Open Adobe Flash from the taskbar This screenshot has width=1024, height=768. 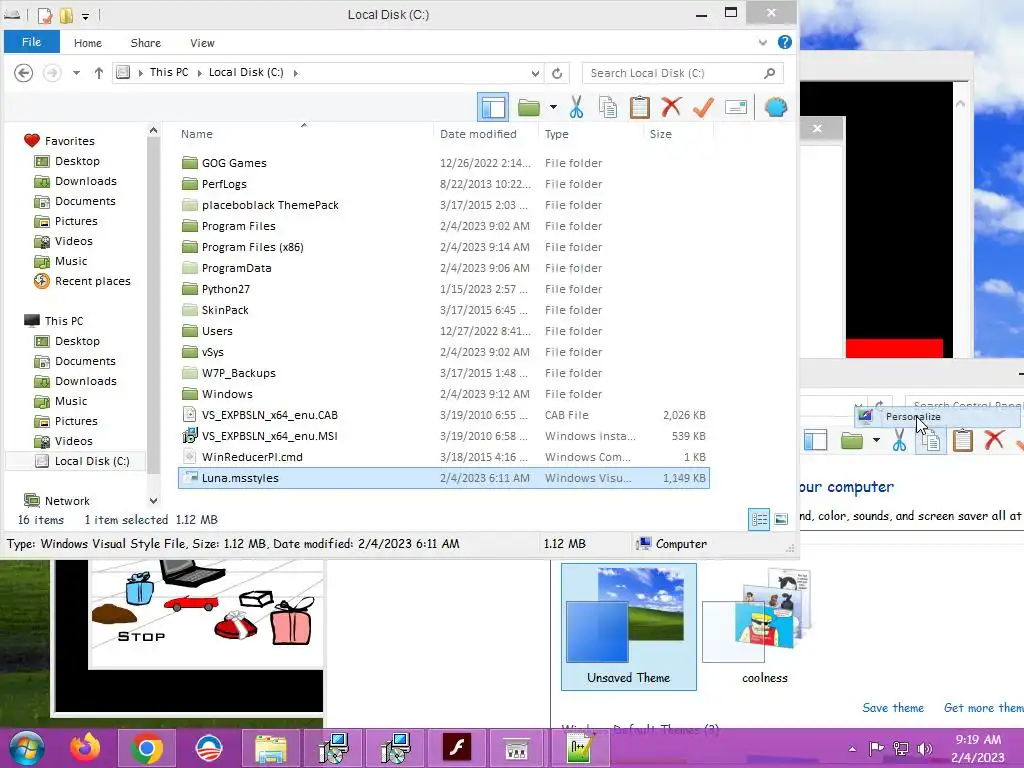click(x=456, y=748)
